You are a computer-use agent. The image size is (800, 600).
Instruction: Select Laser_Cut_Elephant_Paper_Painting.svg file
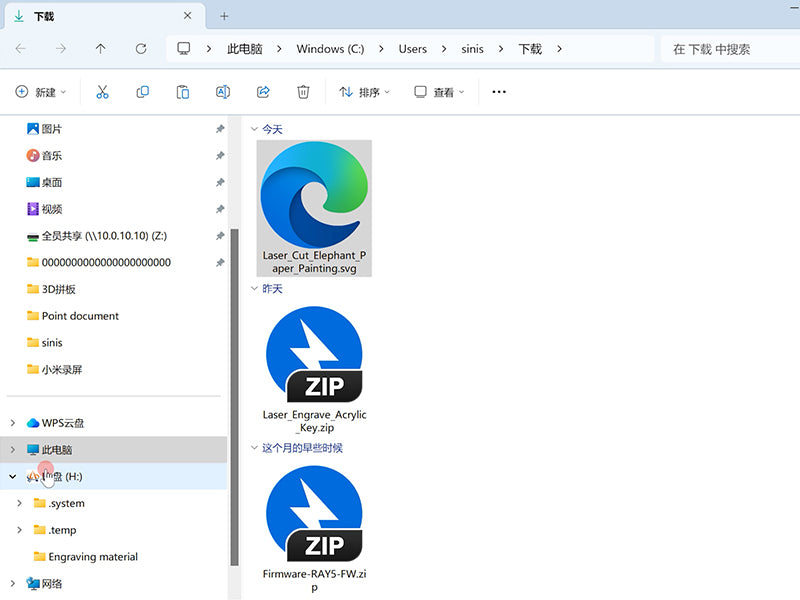314,208
